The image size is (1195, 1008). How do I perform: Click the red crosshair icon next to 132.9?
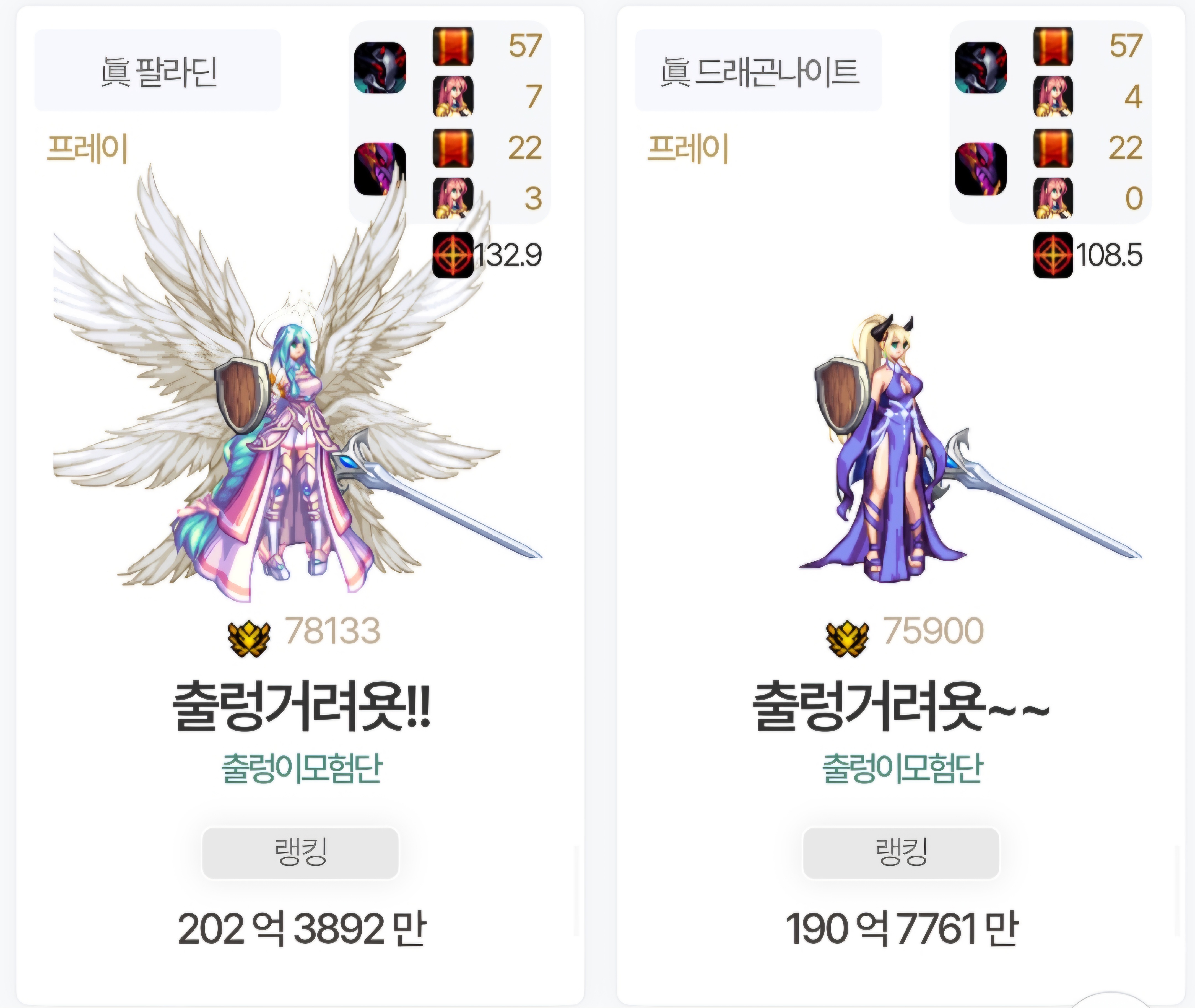(x=453, y=255)
